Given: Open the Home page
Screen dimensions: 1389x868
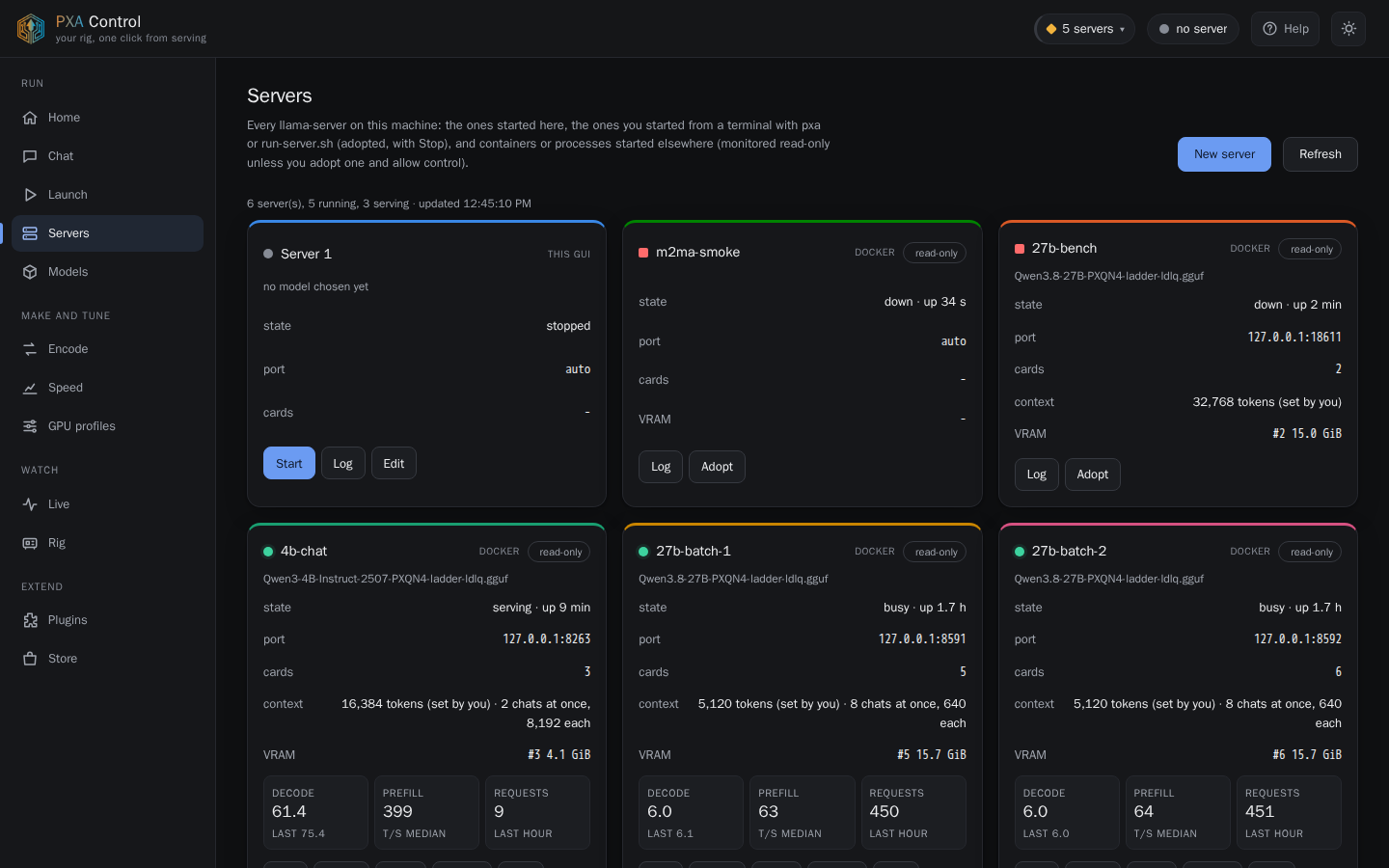Looking at the screenshot, I should pyautogui.click(x=107, y=118).
